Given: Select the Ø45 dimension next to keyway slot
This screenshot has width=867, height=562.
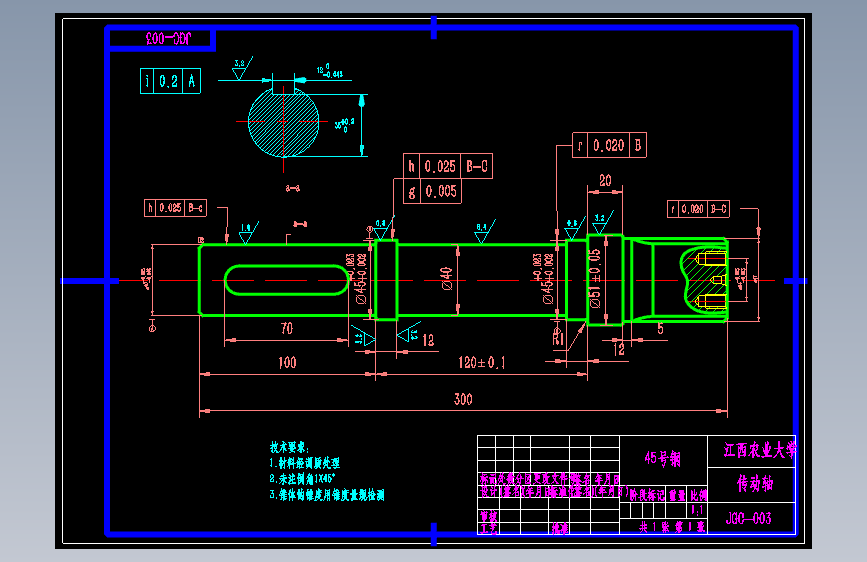Looking at the screenshot, I should tap(358, 279).
